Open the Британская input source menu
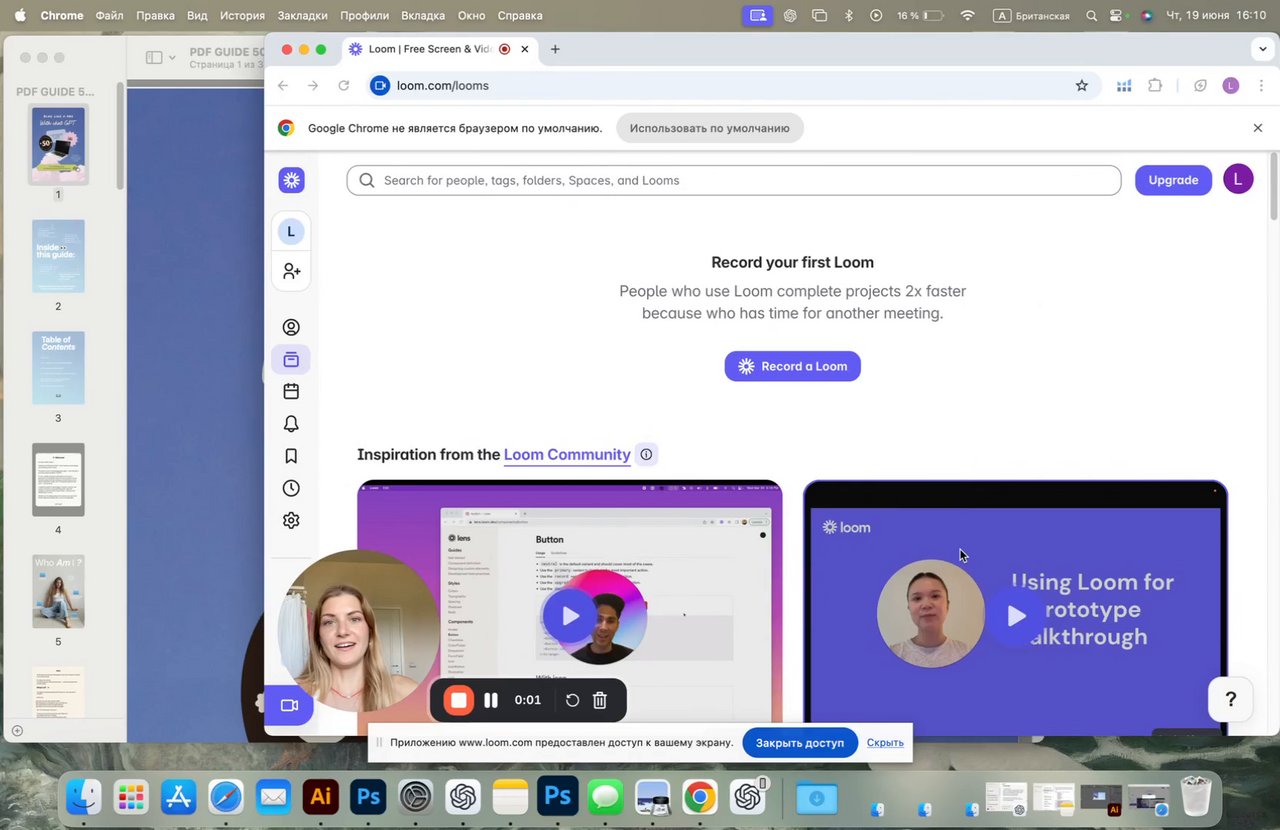 [1031, 16]
